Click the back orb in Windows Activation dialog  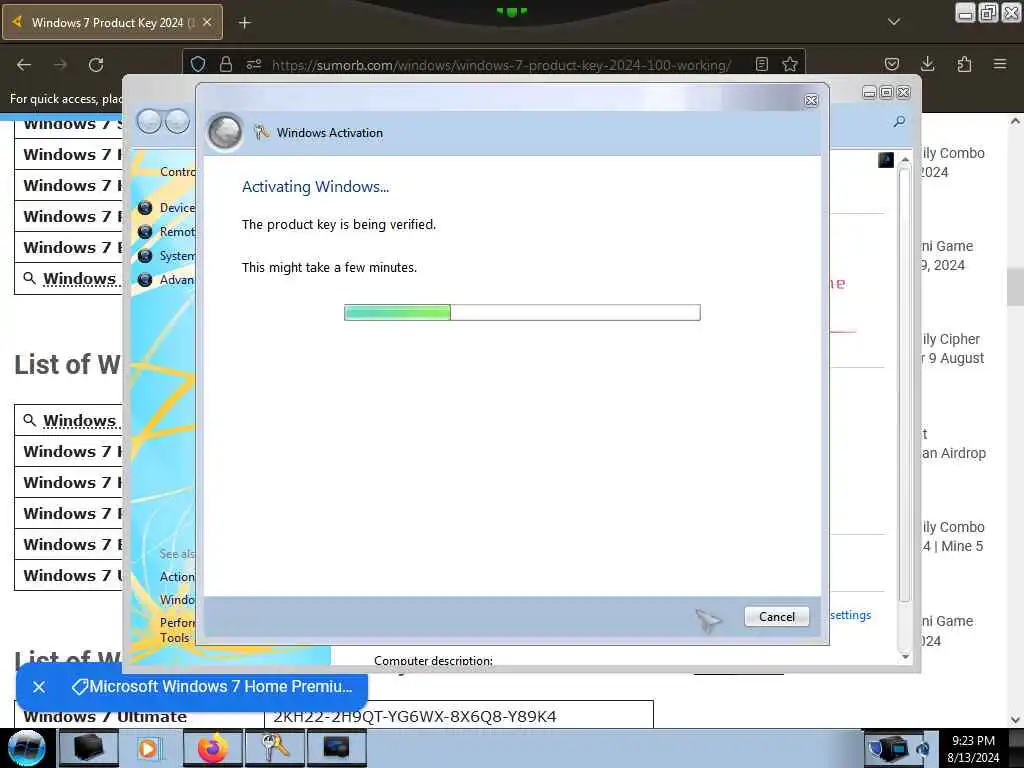pyautogui.click(x=225, y=132)
